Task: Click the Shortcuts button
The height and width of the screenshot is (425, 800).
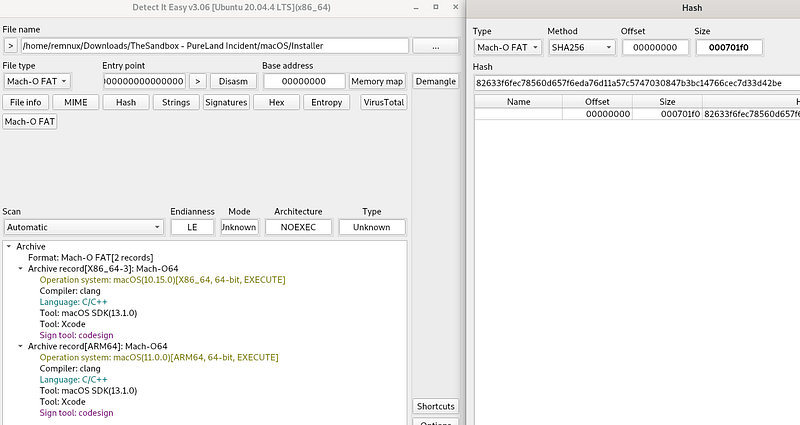Action: pyautogui.click(x=436, y=406)
